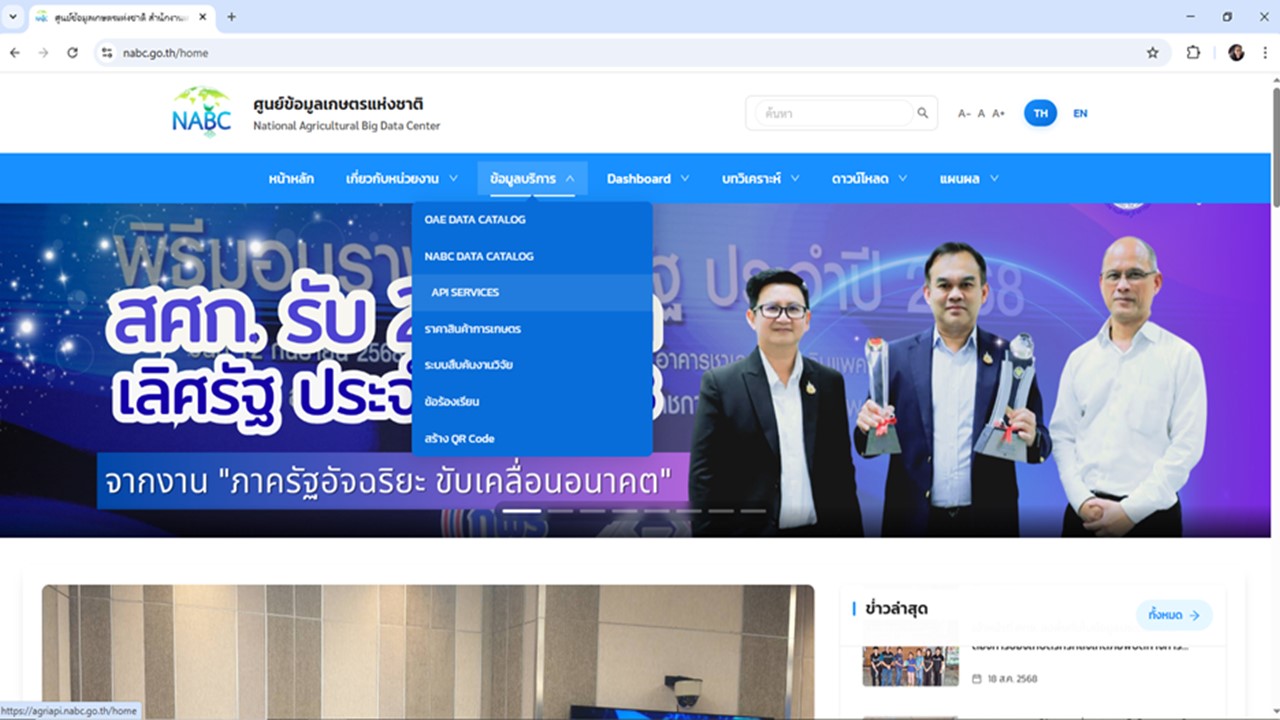
Task: Click the search magnifier icon
Action: pos(921,113)
